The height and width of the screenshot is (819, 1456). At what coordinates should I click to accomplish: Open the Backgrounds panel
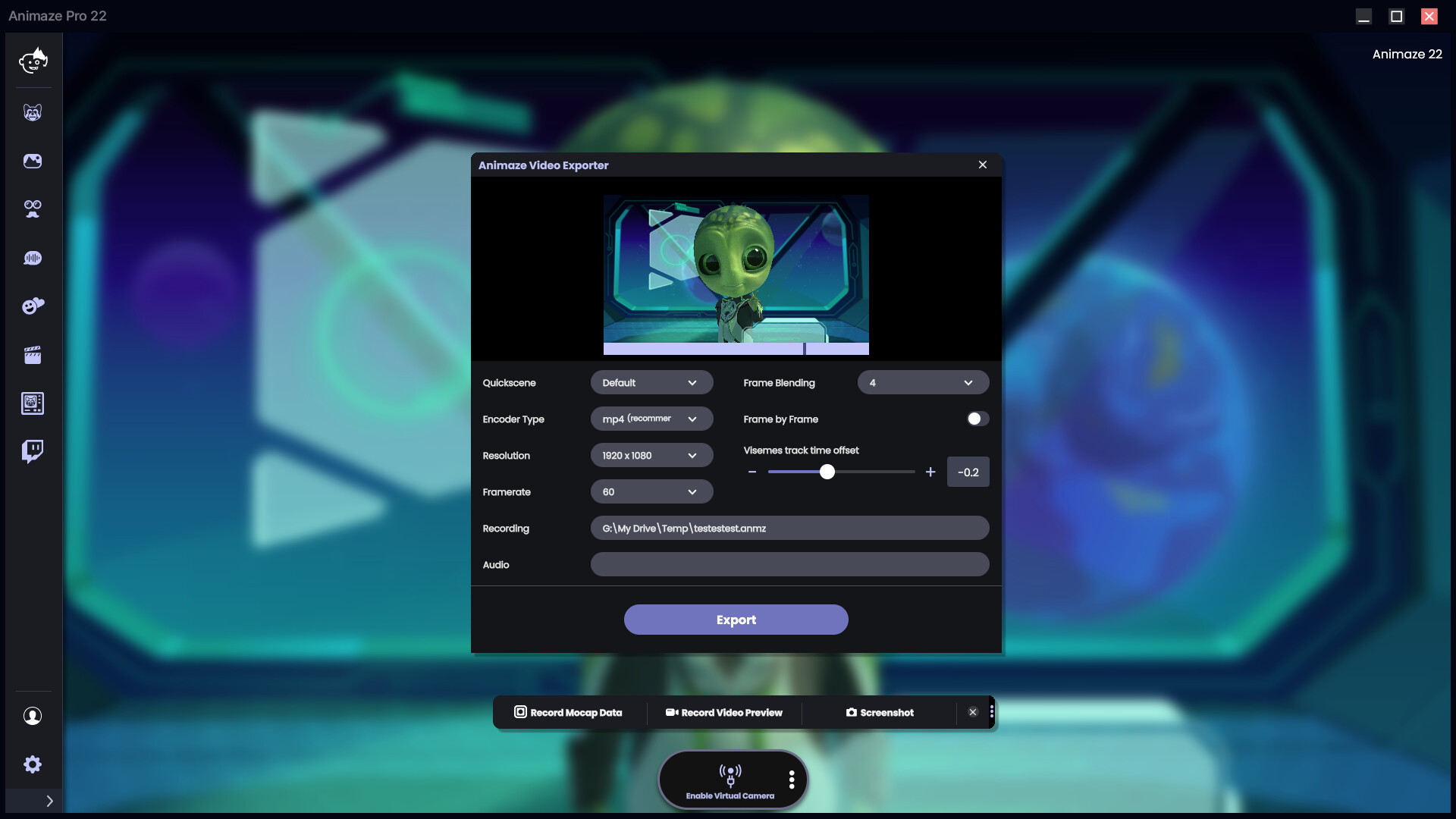pos(33,161)
